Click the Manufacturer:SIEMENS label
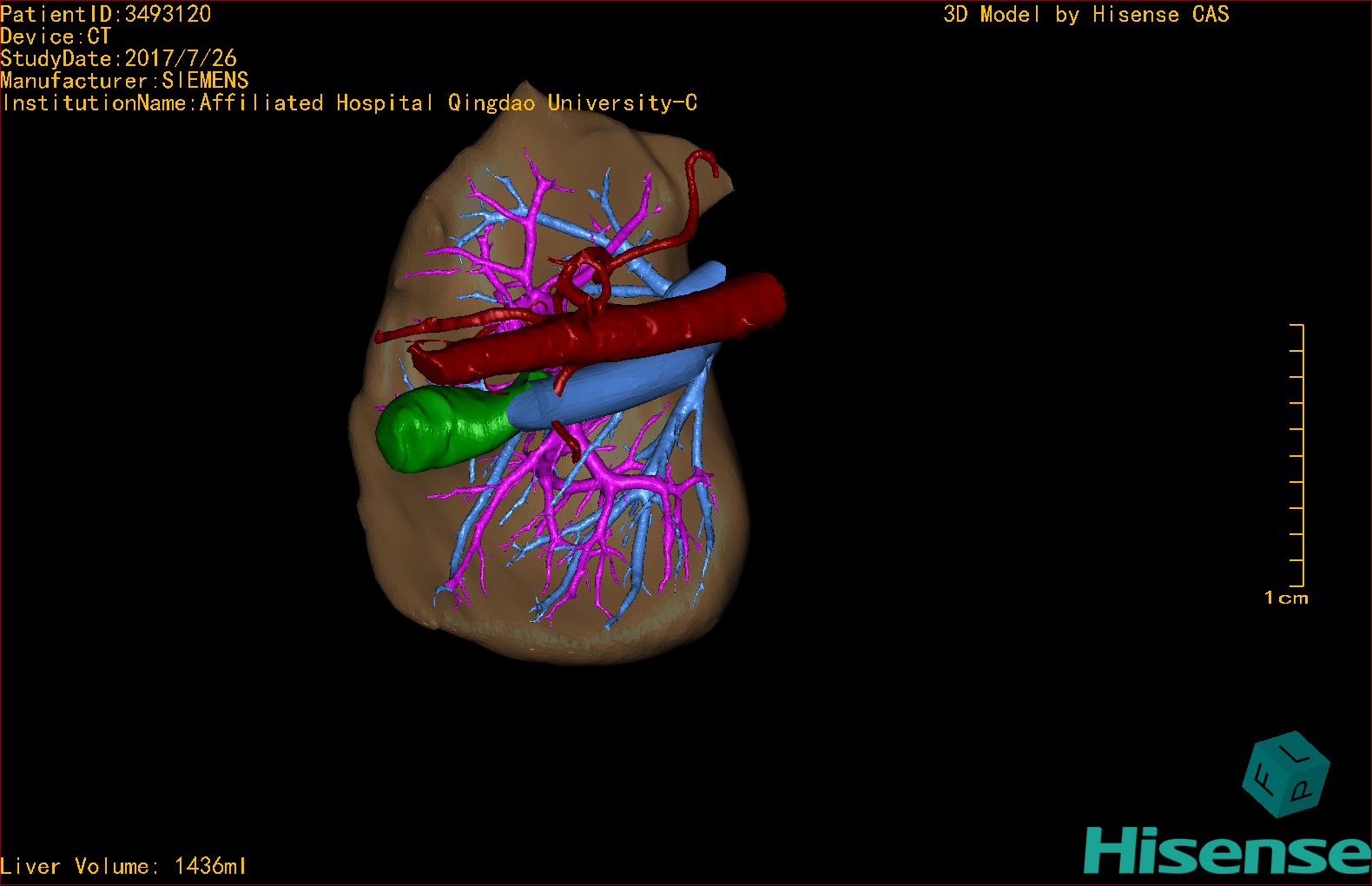The height and width of the screenshot is (886, 1372). [x=124, y=81]
